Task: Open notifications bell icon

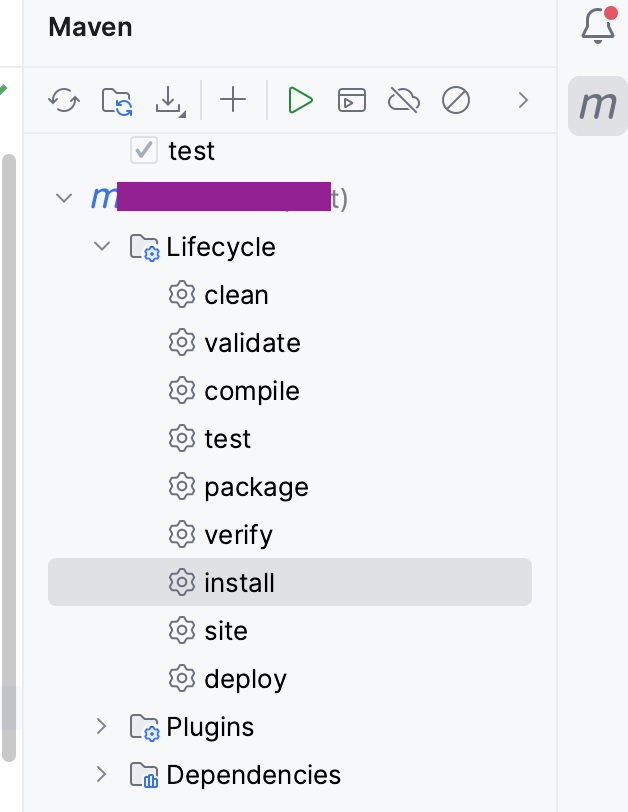Action: (598, 25)
